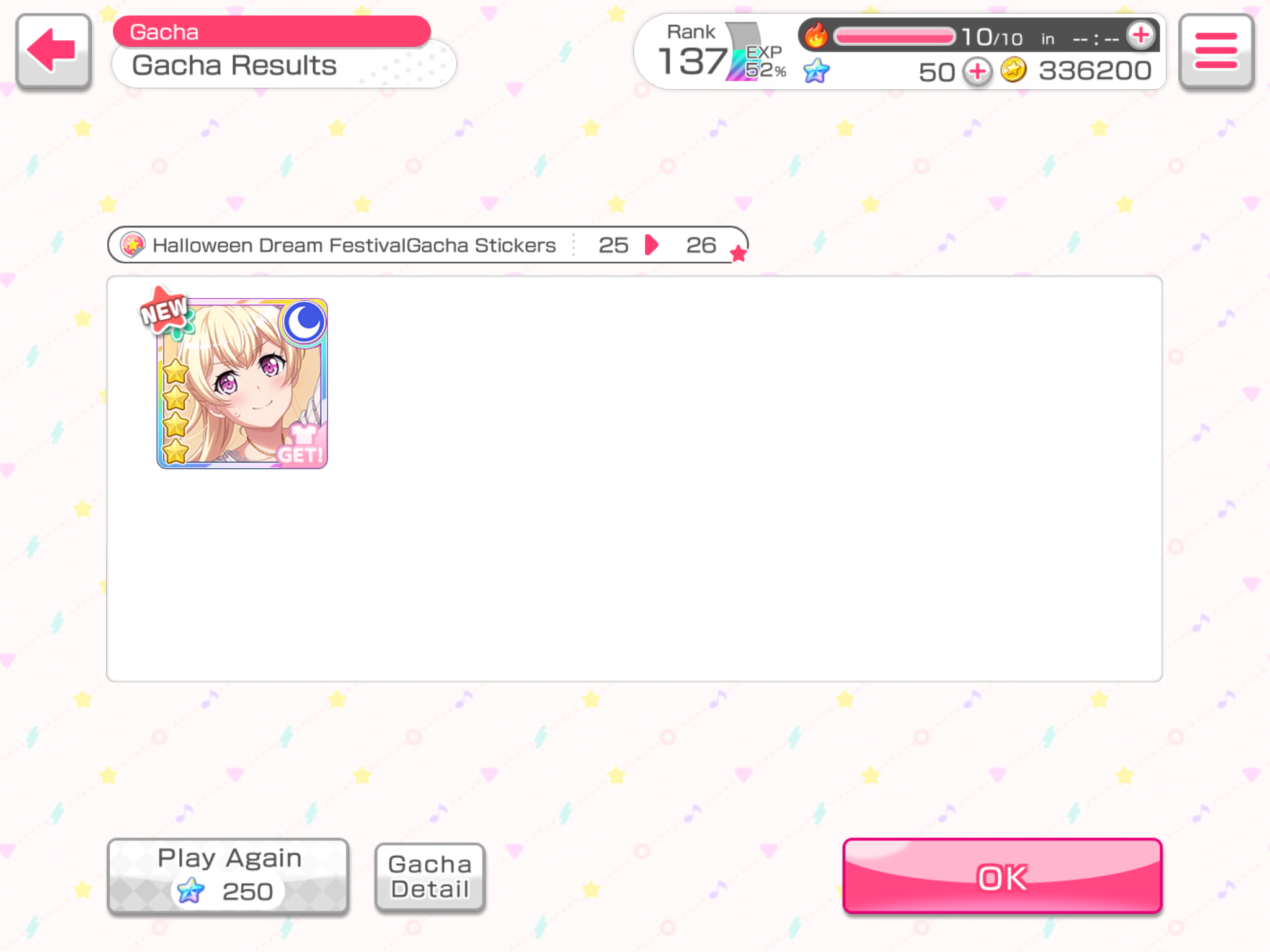Tap the gold coin icon
Screen dimensions: 1270x952
tap(1013, 70)
